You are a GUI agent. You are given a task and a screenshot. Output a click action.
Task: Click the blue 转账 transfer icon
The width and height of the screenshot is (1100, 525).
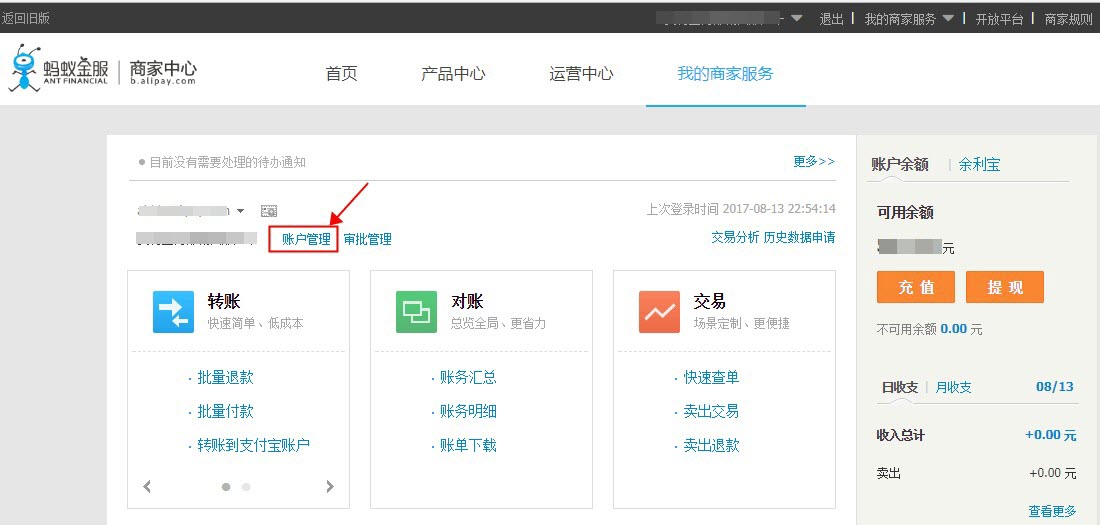pos(173,312)
